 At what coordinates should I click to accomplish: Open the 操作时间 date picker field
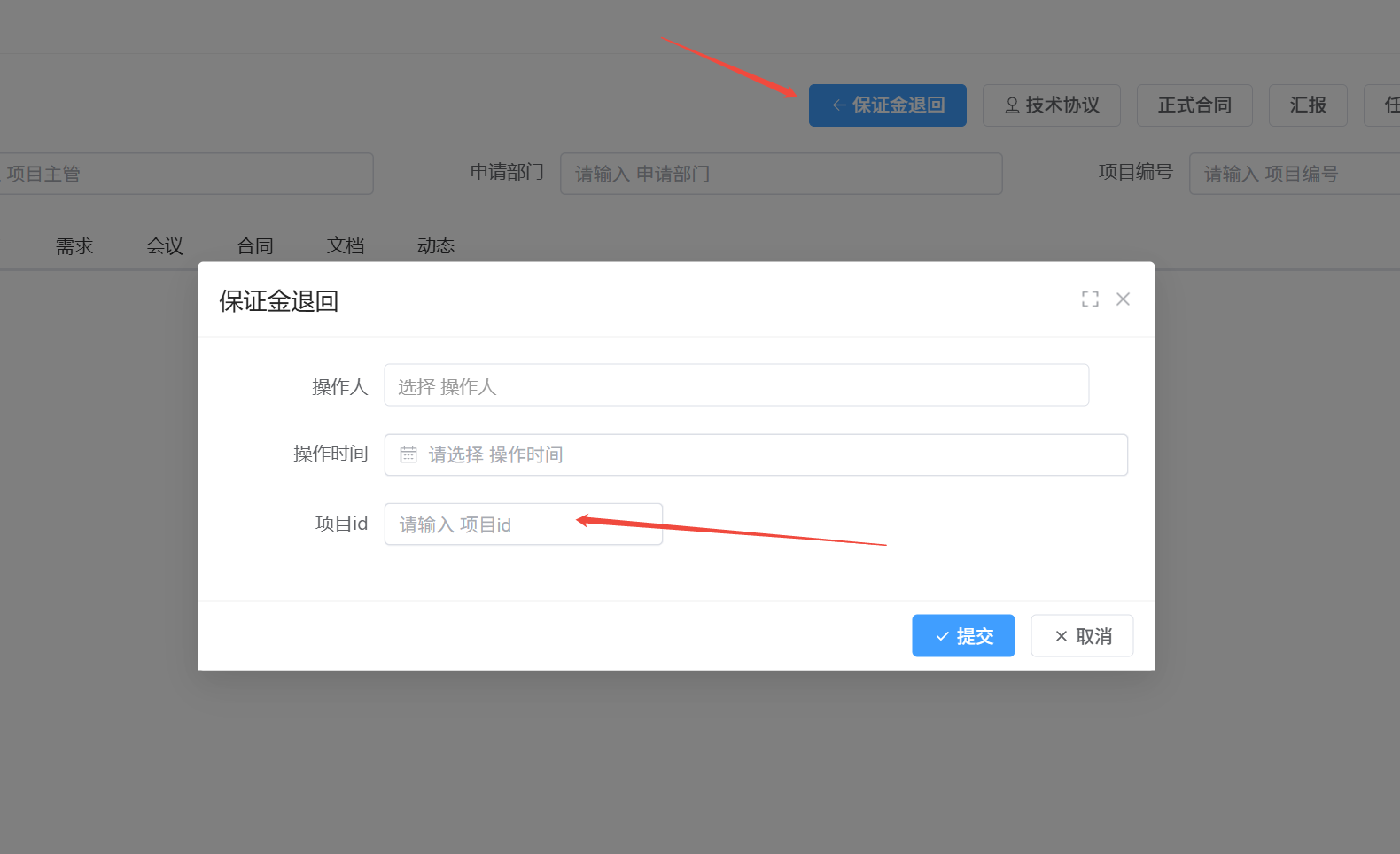755,454
